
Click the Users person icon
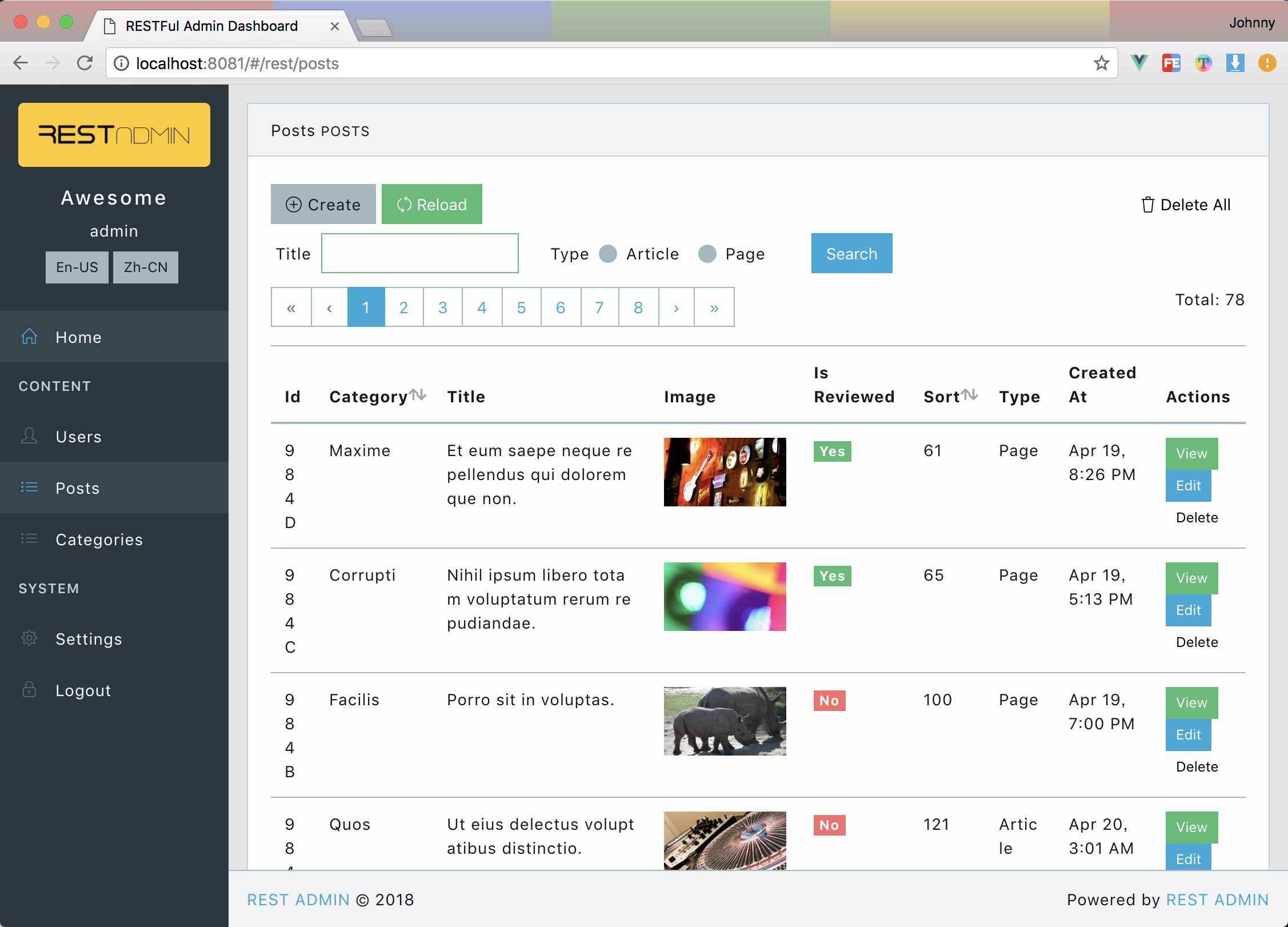(29, 436)
